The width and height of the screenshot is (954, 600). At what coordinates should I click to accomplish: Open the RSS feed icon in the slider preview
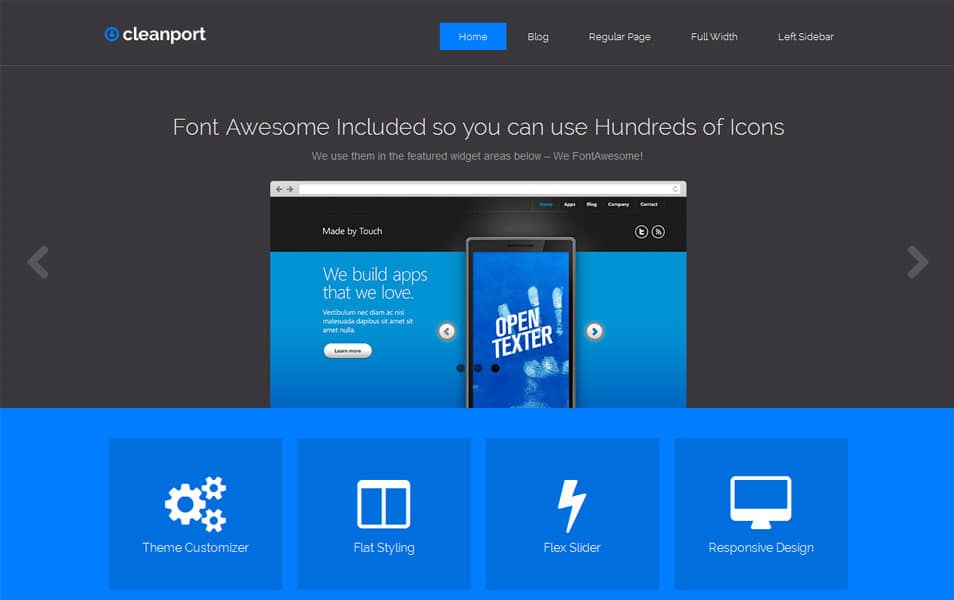pos(658,229)
